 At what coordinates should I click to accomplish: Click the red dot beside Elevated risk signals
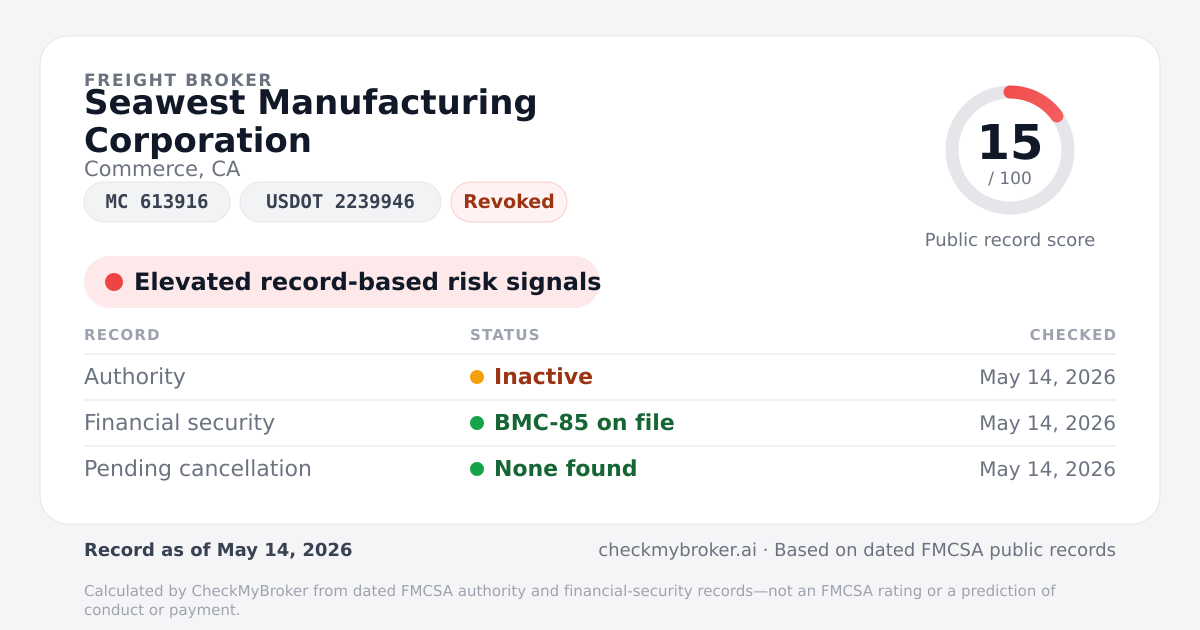click(x=114, y=282)
